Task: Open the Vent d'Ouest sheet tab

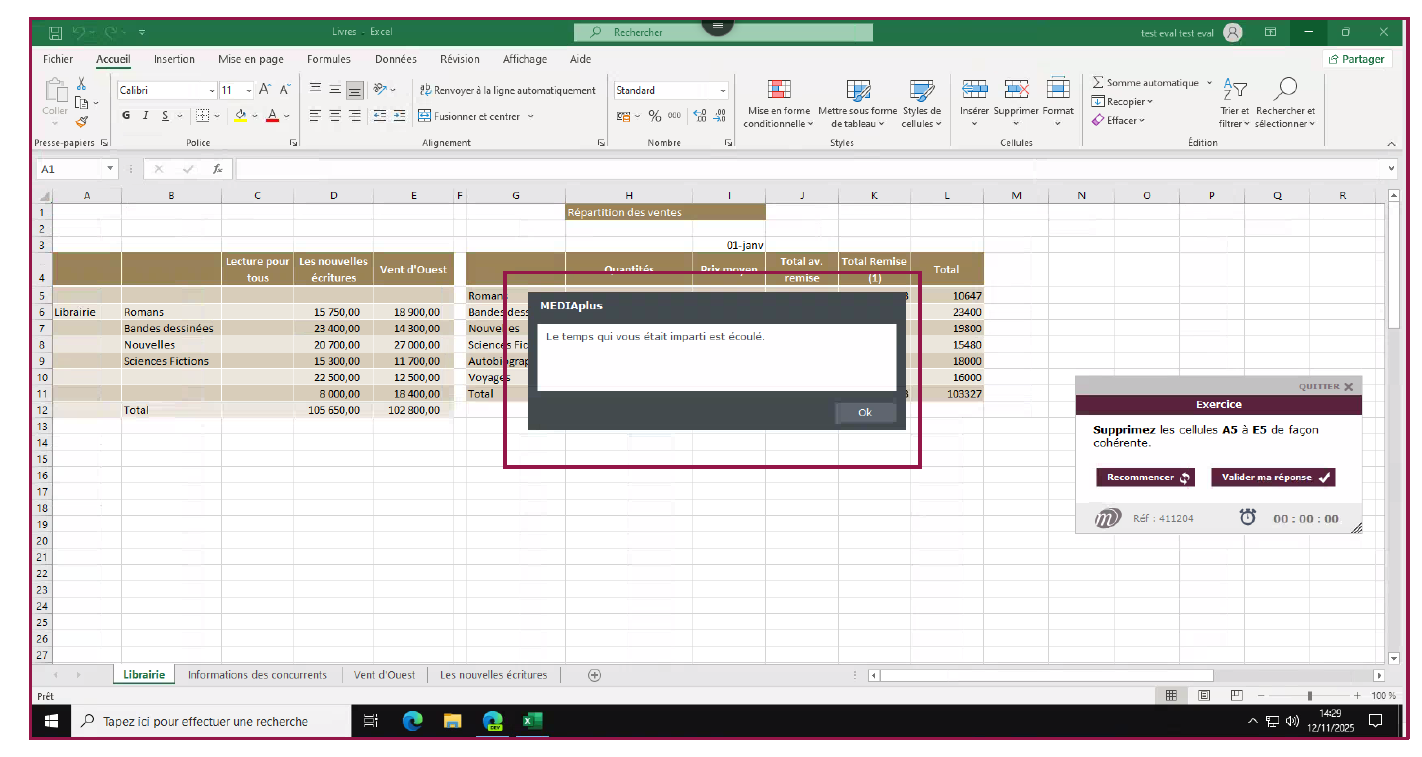Action: pos(385,675)
